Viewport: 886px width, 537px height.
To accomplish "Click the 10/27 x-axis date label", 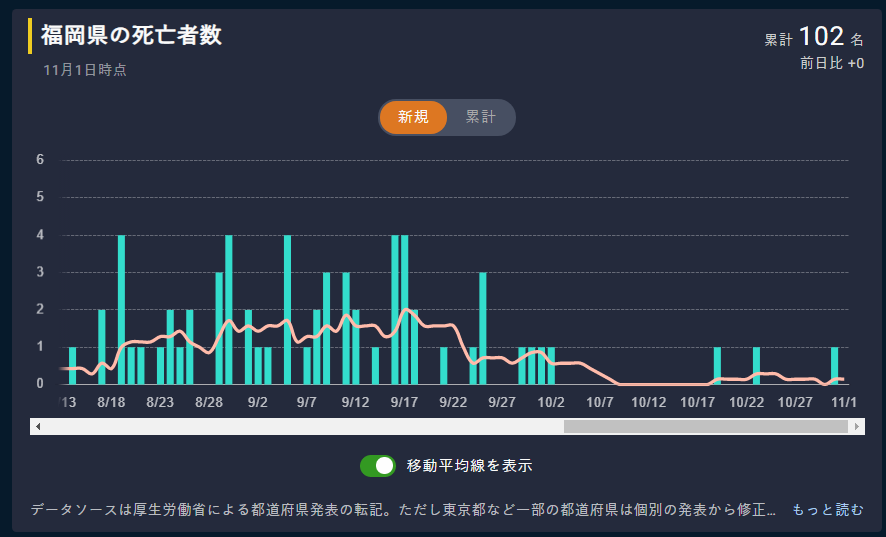I will 795,402.
